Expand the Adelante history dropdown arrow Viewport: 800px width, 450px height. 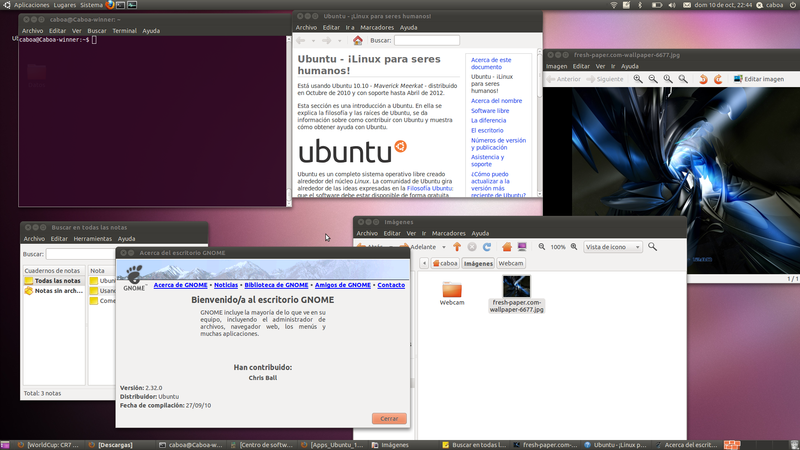pyautogui.click(x=444, y=247)
